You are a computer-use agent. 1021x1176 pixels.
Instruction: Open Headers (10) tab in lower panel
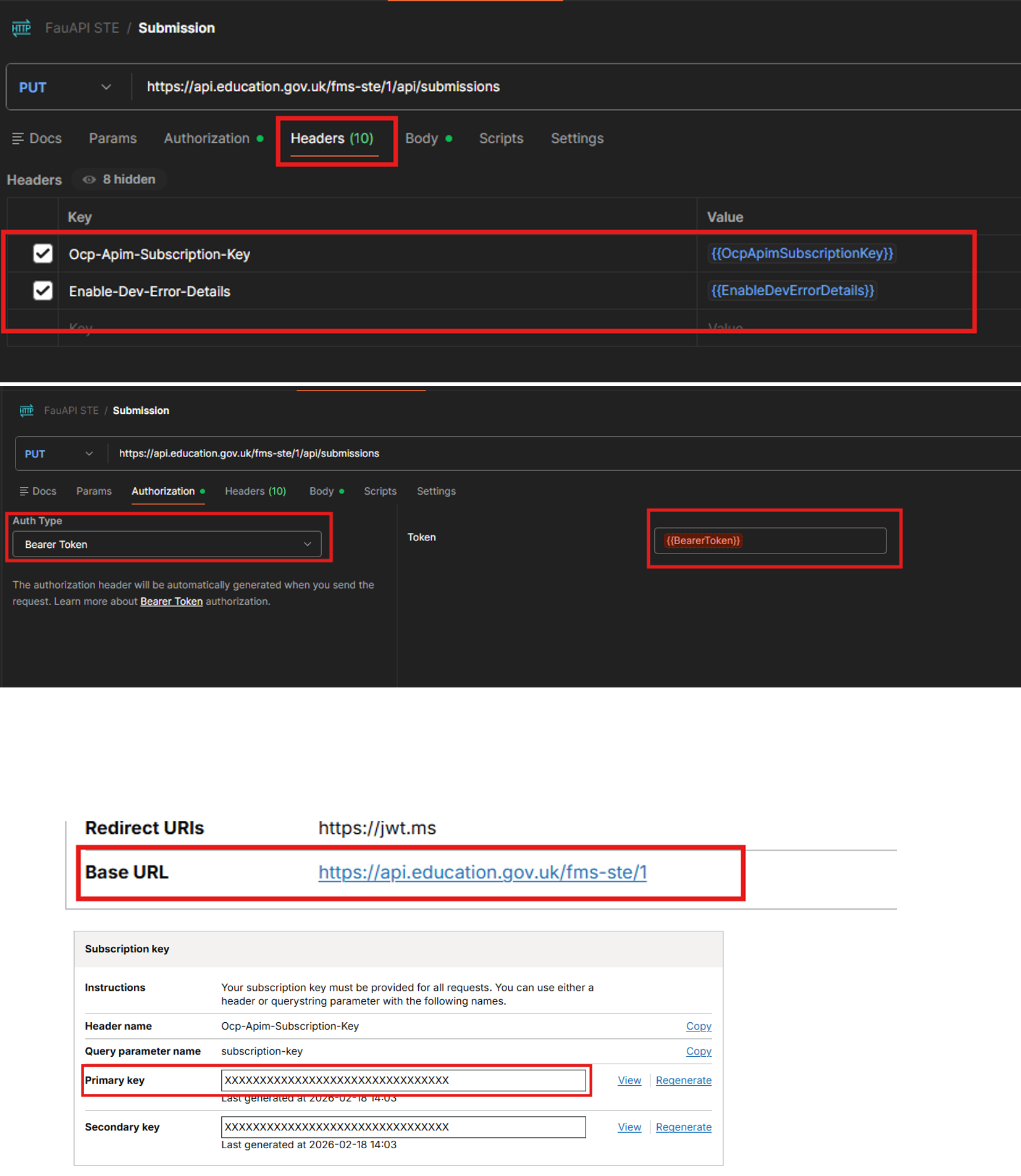coord(255,491)
